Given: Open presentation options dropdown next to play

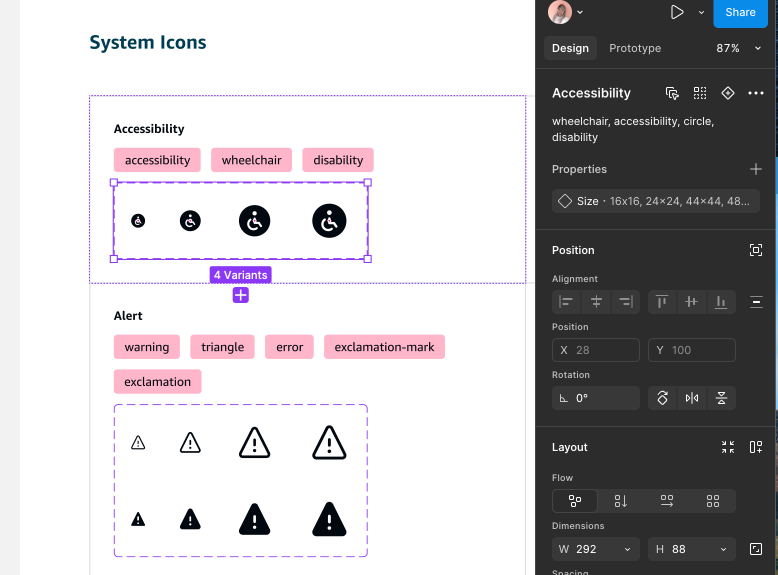Looking at the screenshot, I should [x=701, y=12].
